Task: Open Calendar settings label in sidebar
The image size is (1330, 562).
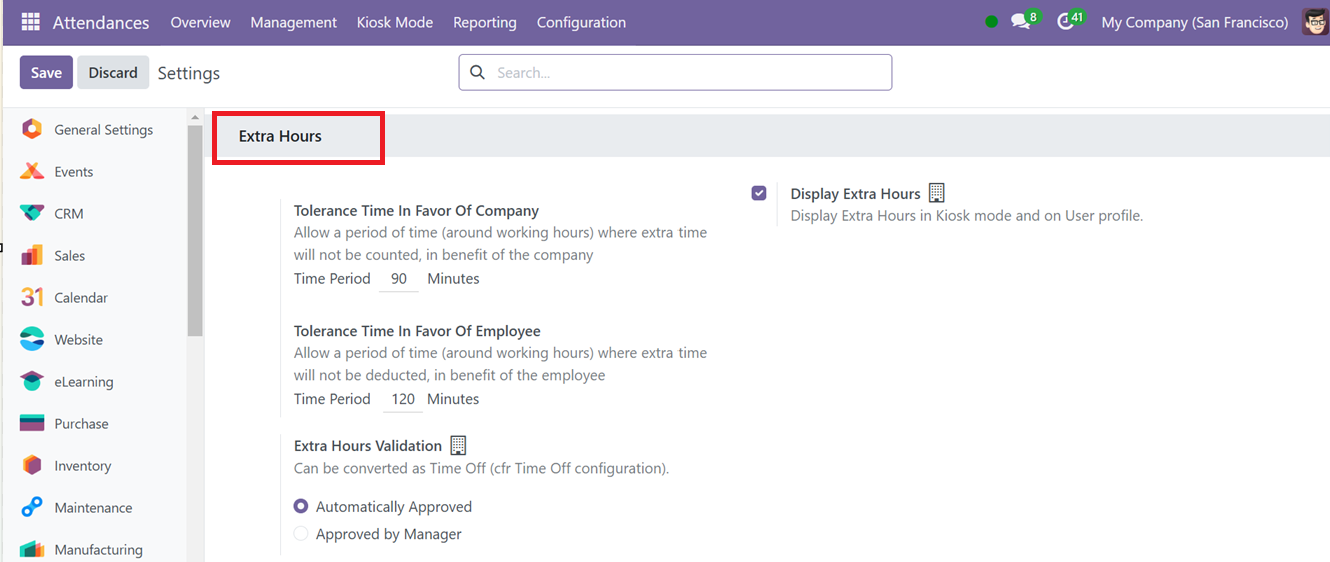Action: tap(81, 298)
